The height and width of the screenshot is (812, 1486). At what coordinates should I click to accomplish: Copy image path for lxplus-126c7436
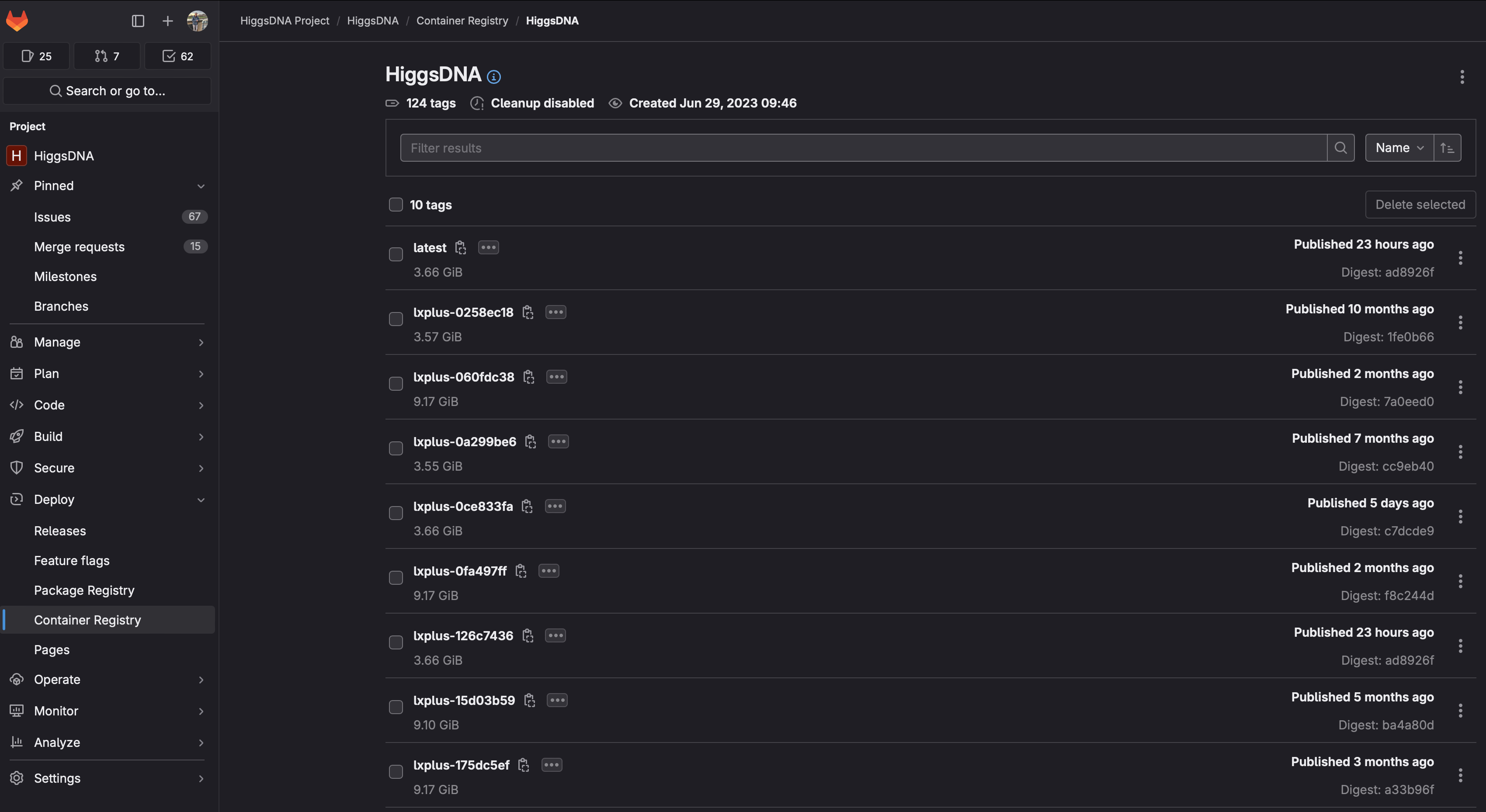[x=527, y=635]
